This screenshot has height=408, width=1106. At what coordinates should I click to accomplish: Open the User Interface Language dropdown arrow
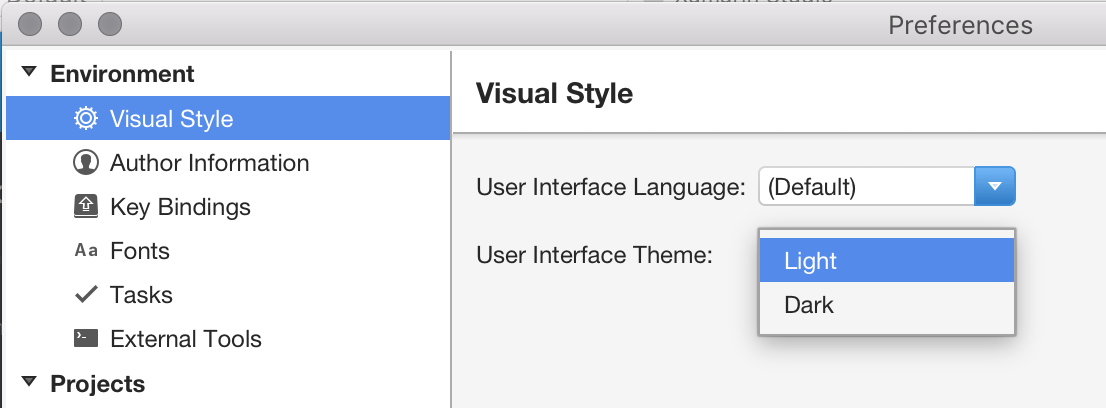pyautogui.click(x=994, y=186)
